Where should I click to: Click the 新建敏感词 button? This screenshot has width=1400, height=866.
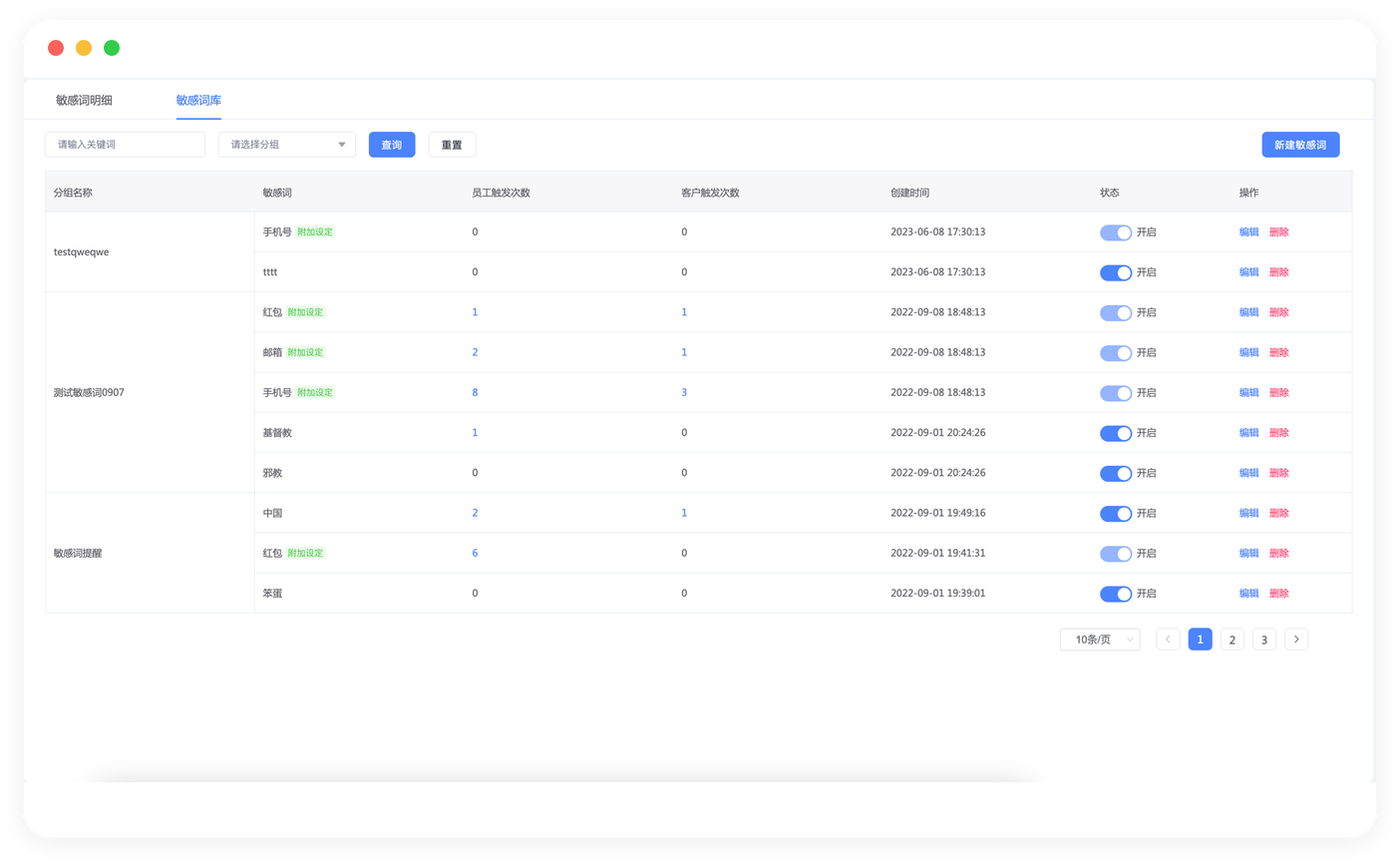point(1299,145)
